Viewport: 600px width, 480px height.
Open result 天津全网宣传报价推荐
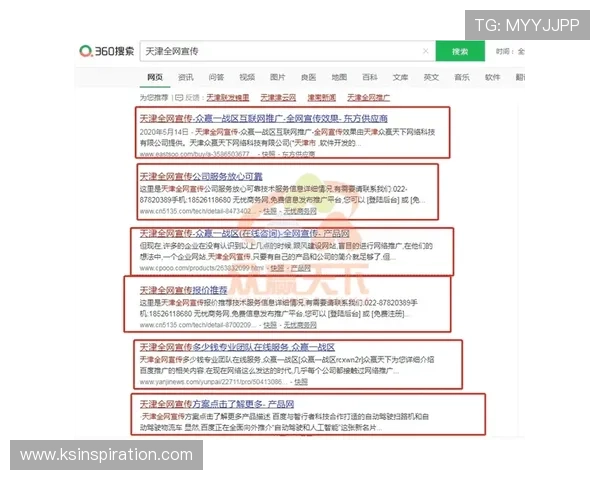coord(183,290)
